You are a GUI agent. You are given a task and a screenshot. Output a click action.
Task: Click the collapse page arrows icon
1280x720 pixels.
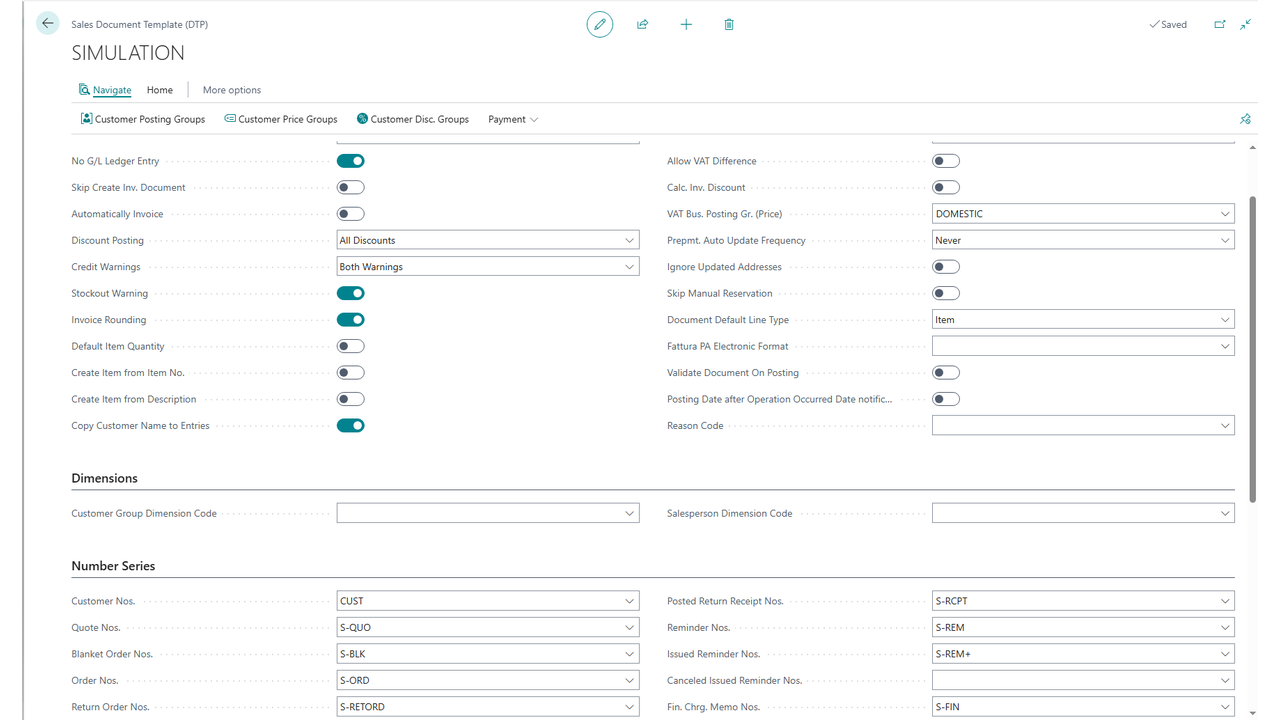pyautogui.click(x=1246, y=24)
